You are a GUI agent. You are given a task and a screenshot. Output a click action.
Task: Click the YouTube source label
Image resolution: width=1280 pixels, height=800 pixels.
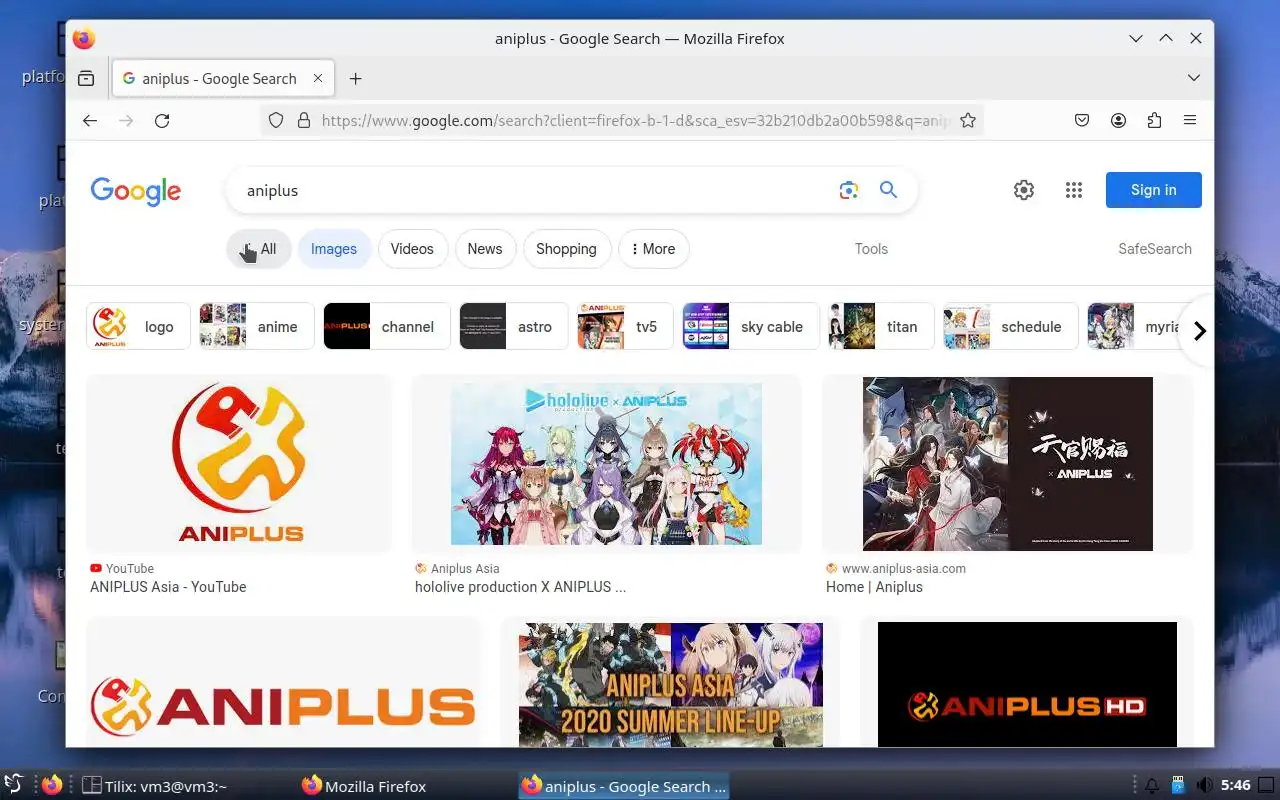click(130, 568)
